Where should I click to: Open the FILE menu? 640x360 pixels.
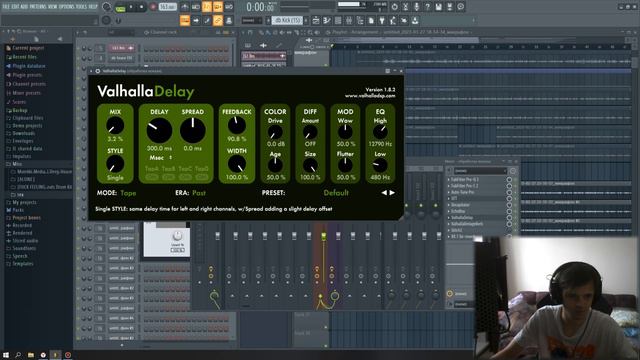pyautogui.click(x=6, y=7)
